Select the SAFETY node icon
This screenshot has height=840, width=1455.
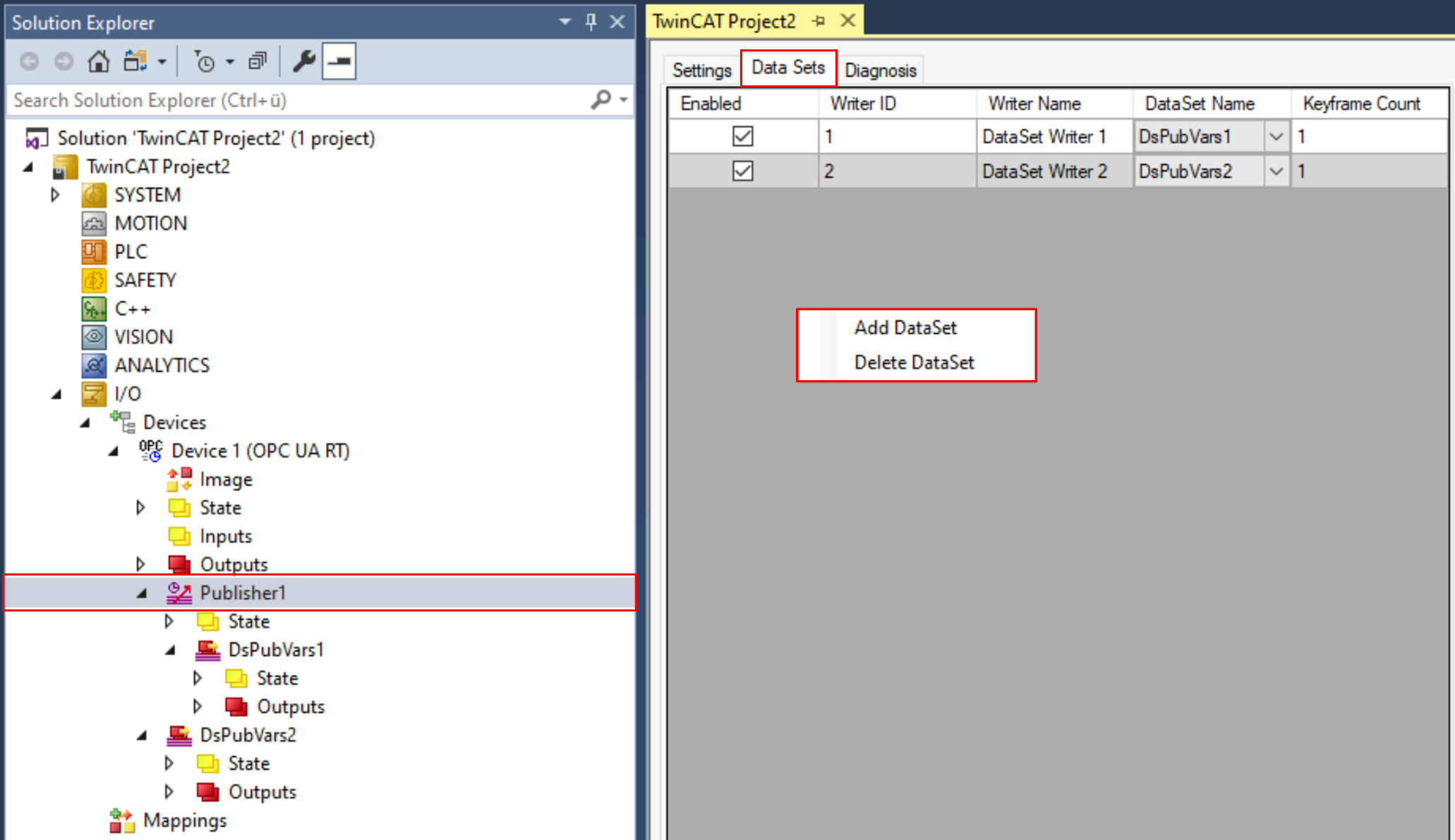click(x=94, y=280)
